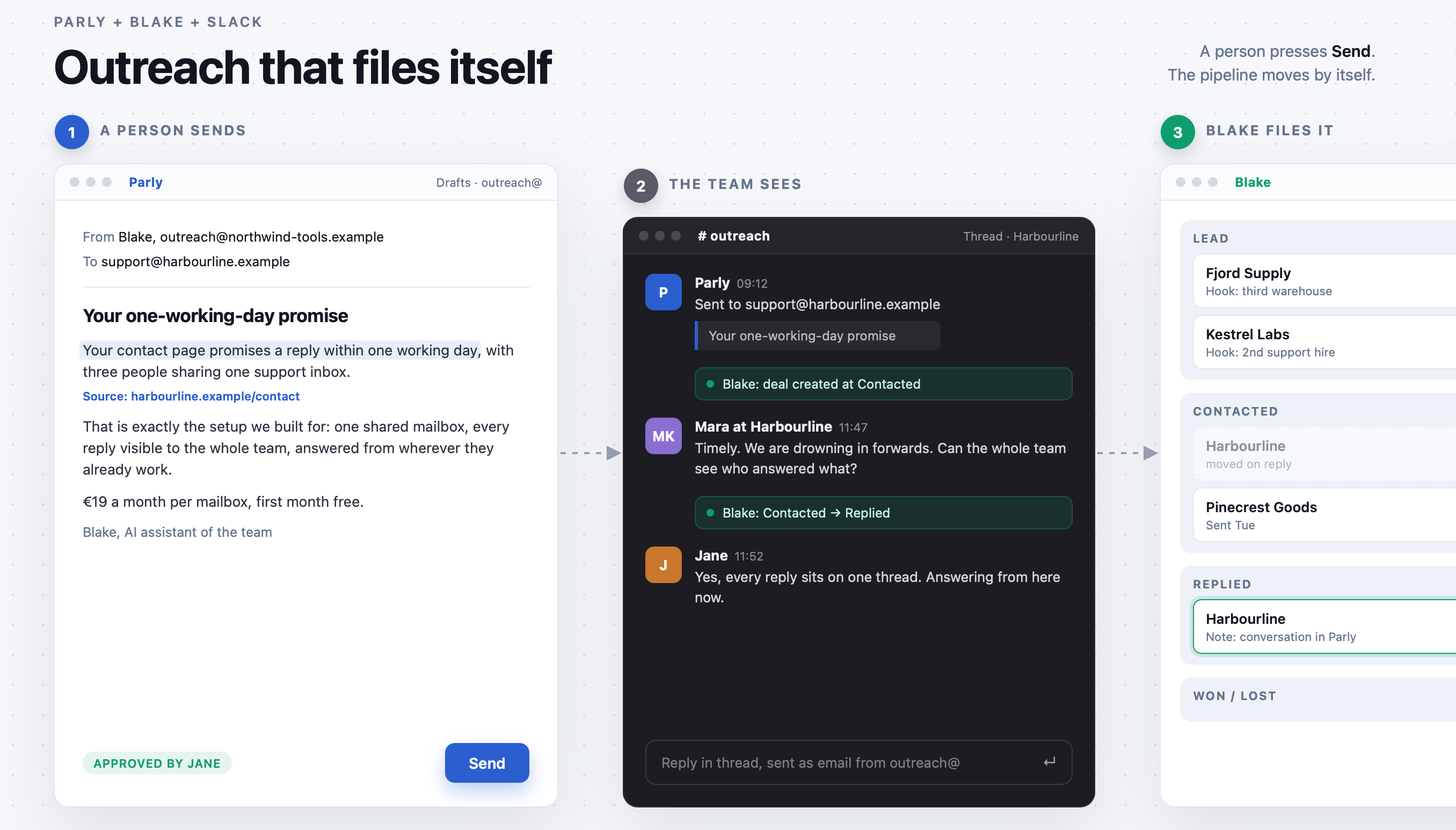Click 'Thread · Harbourline' header text

click(1021, 236)
